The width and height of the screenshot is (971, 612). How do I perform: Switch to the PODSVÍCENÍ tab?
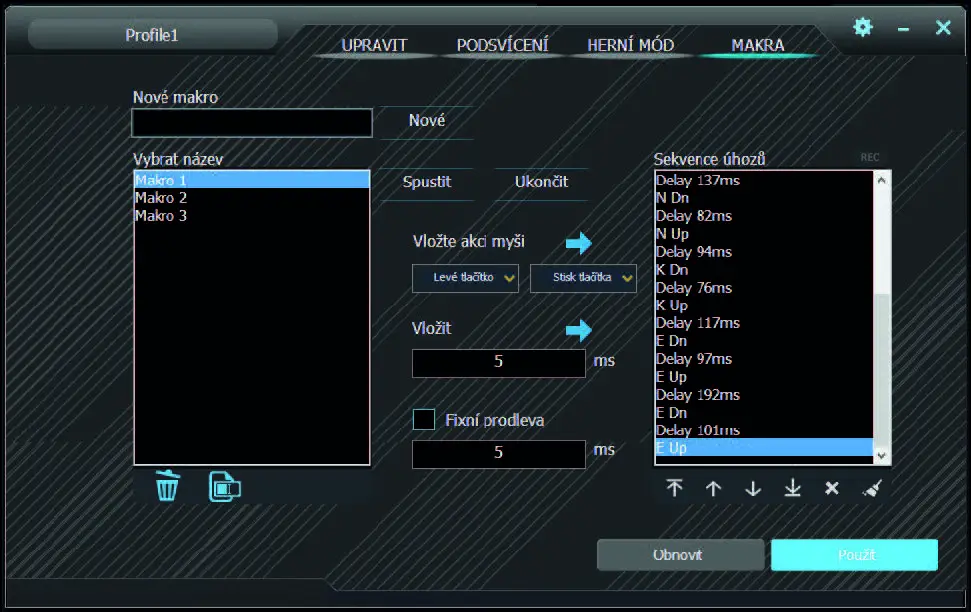click(x=502, y=45)
